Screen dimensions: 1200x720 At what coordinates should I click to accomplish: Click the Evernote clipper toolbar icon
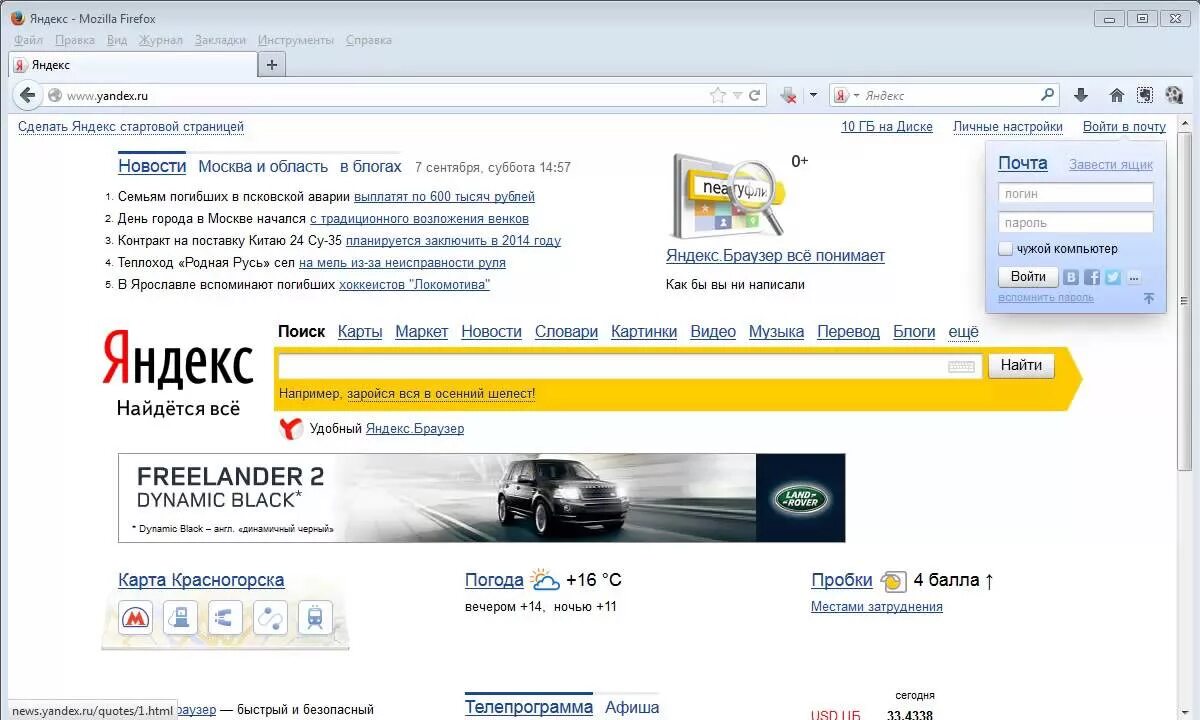click(x=1145, y=95)
